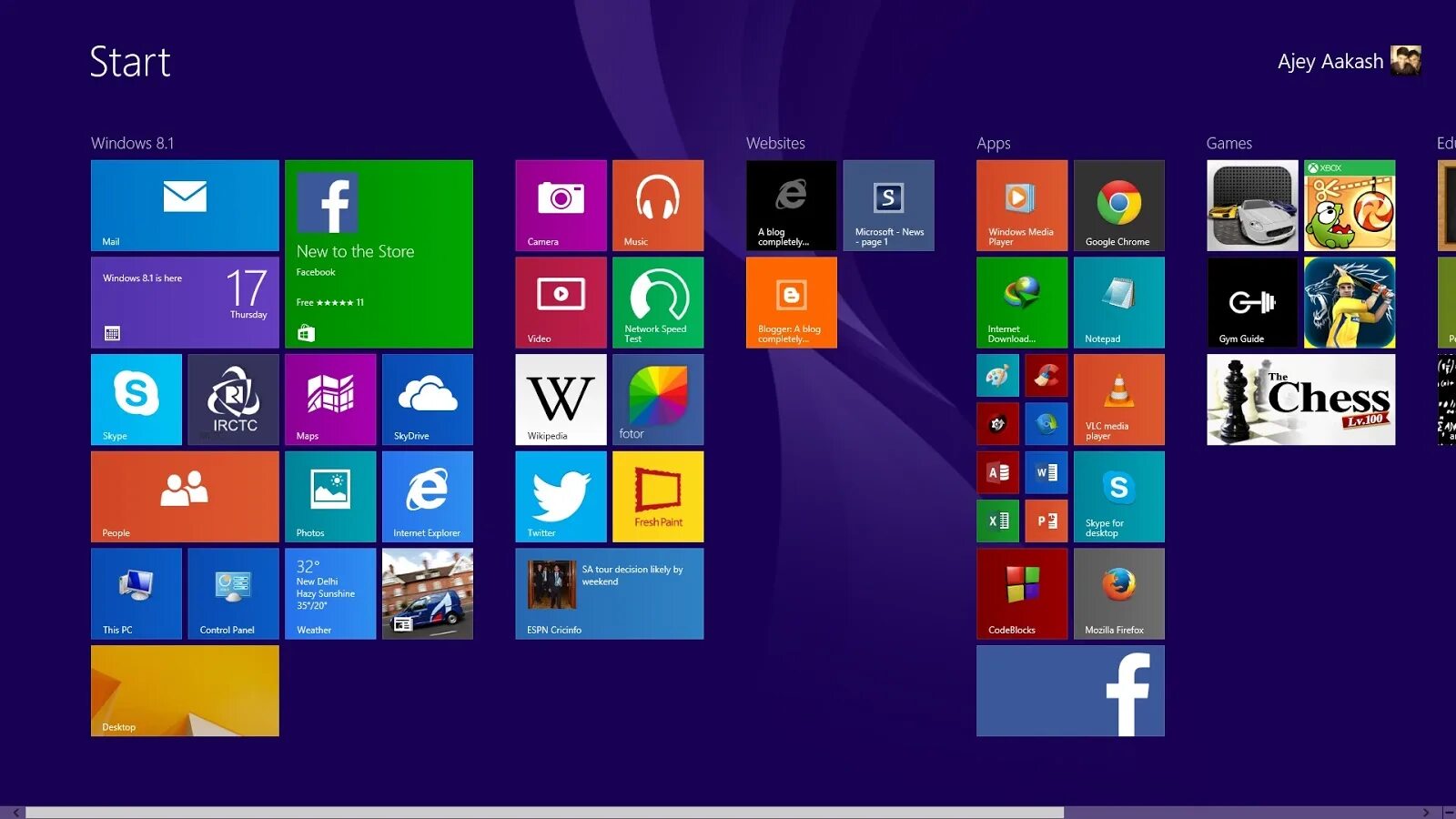
Task: Open the Camera tile
Action: tap(561, 206)
